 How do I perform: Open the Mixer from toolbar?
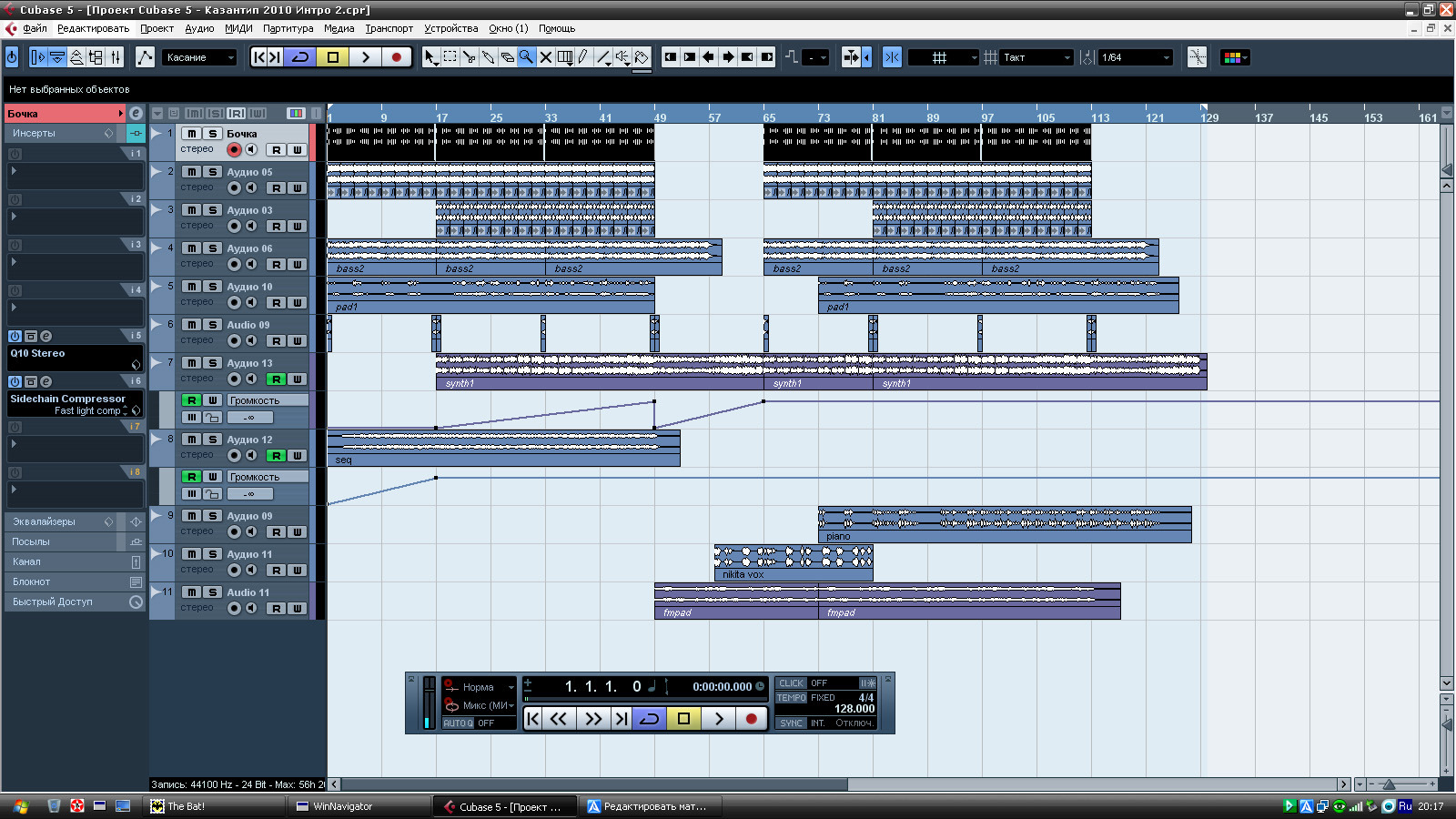click(116, 57)
